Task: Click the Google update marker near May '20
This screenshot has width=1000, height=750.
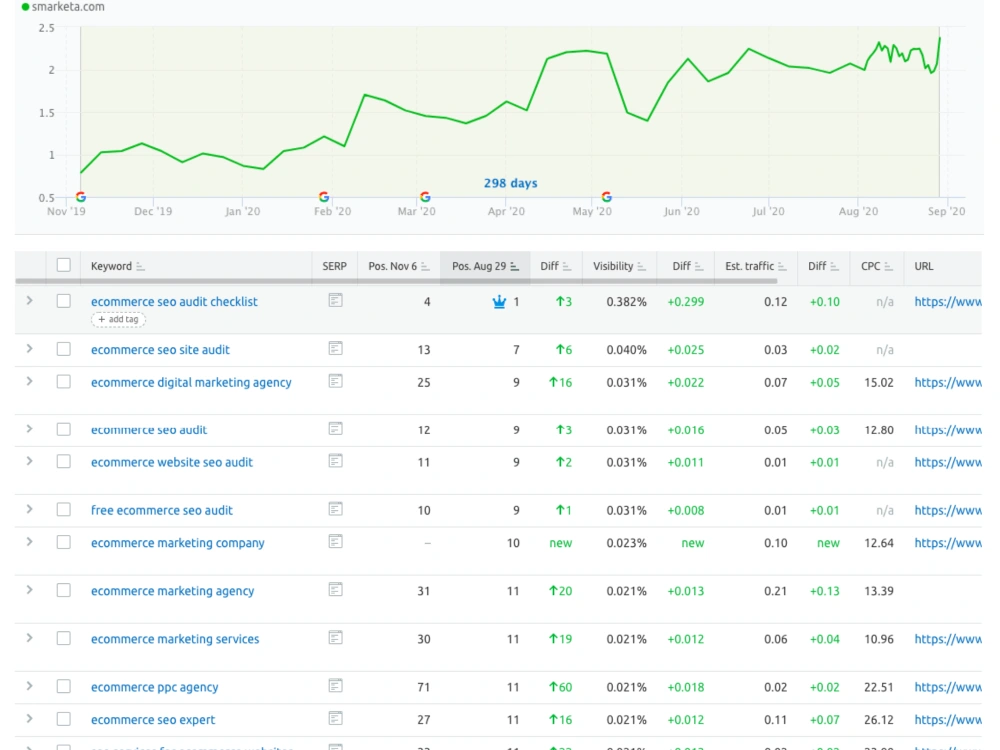Action: (x=607, y=196)
